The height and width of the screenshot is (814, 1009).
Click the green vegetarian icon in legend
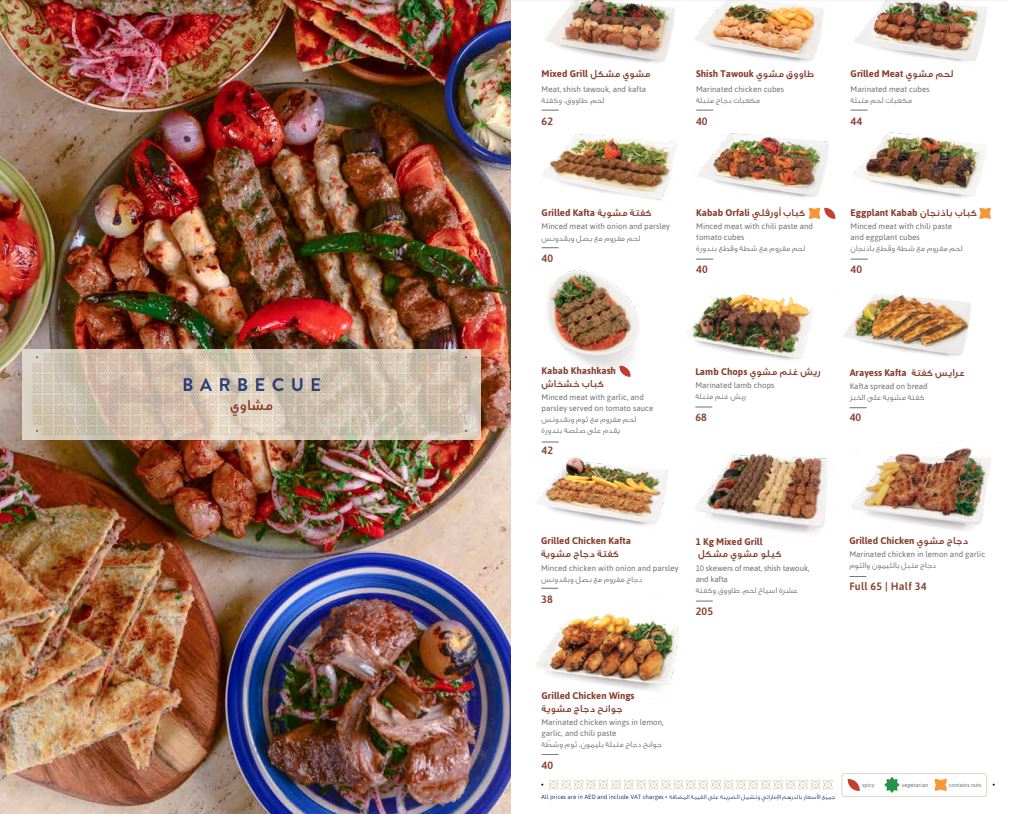tap(891, 784)
